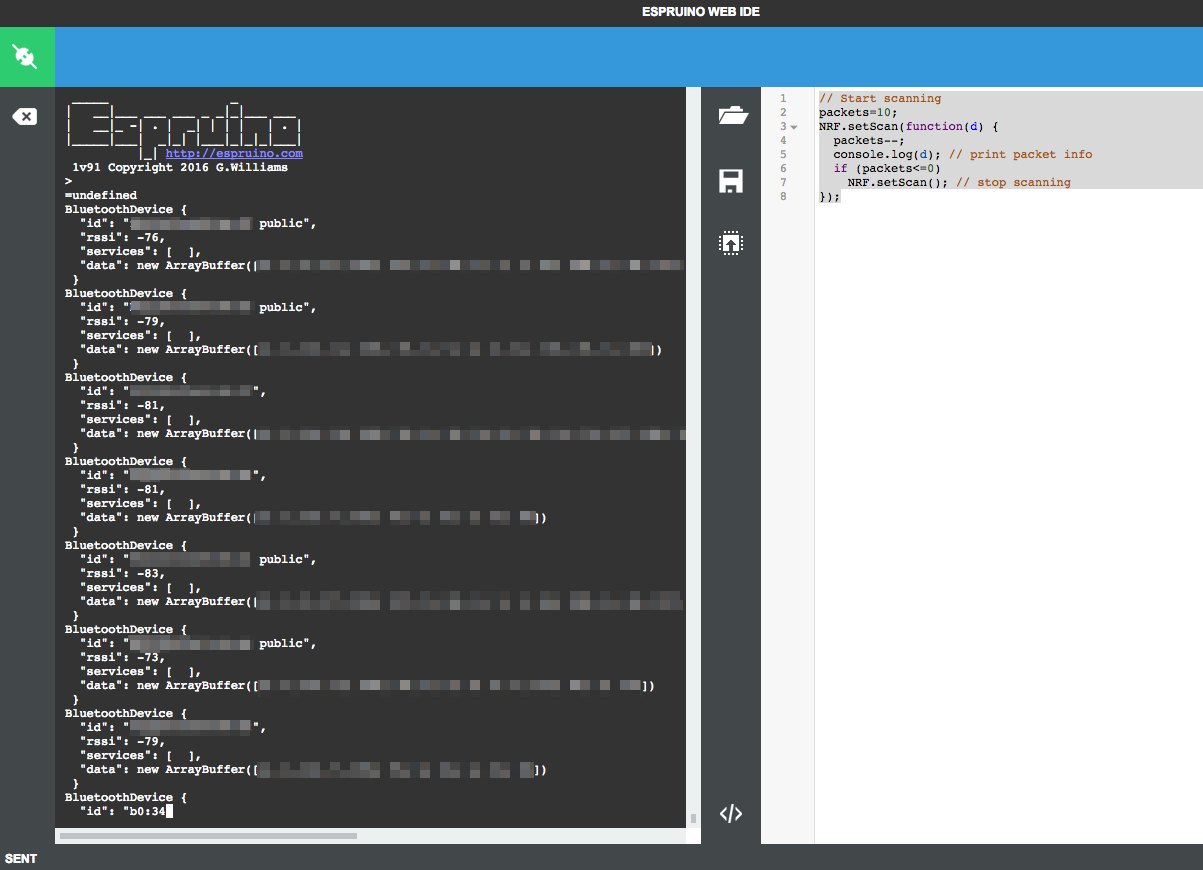Image resolution: width=1203 pixels, height=870 pixels.
Task: Click the "// print packet info" comment
Action: click(1019, 154)
